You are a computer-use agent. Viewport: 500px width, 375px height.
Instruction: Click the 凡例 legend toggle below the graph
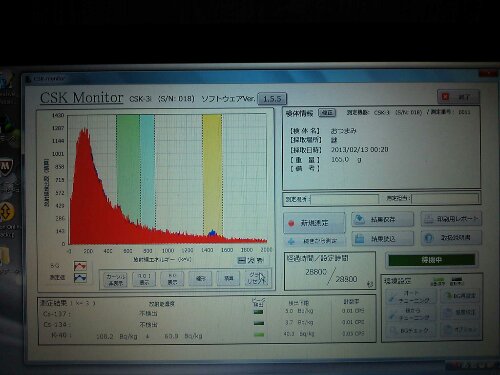coord(251,260)
